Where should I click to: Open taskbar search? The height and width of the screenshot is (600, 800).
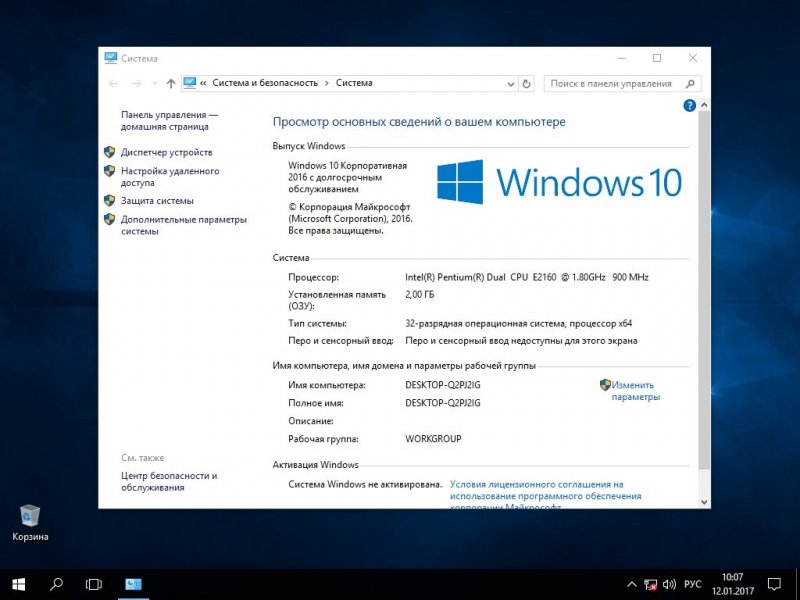[56, 584]
